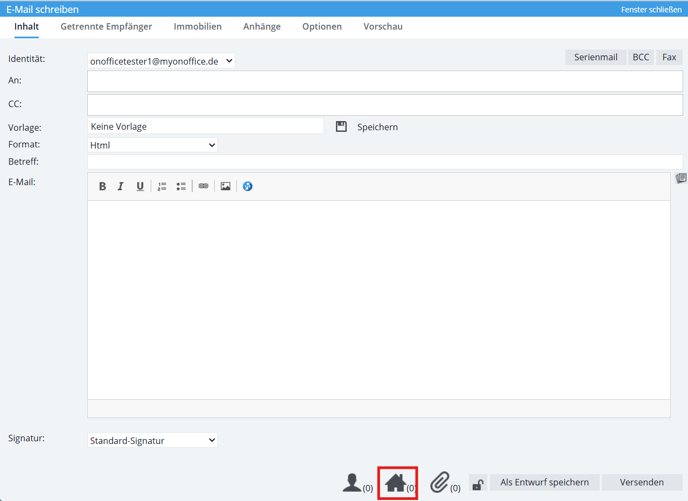Expand the Format dropdown showing Html
The height and width of the screenshot is (501, 688).
tap(152, 145)
